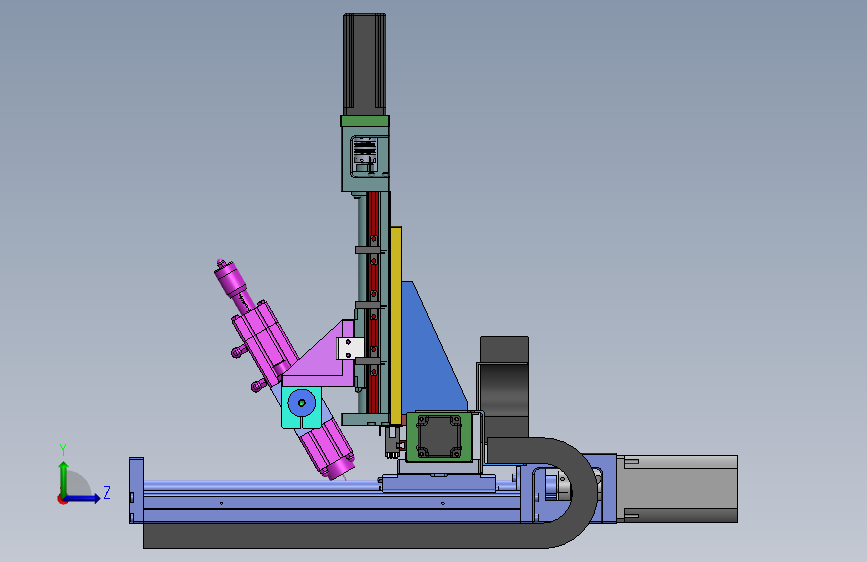Viewport: 867px width, 562px height.
Task: Select the black vertical motor at the top
Action: click(x=364, y=64)
